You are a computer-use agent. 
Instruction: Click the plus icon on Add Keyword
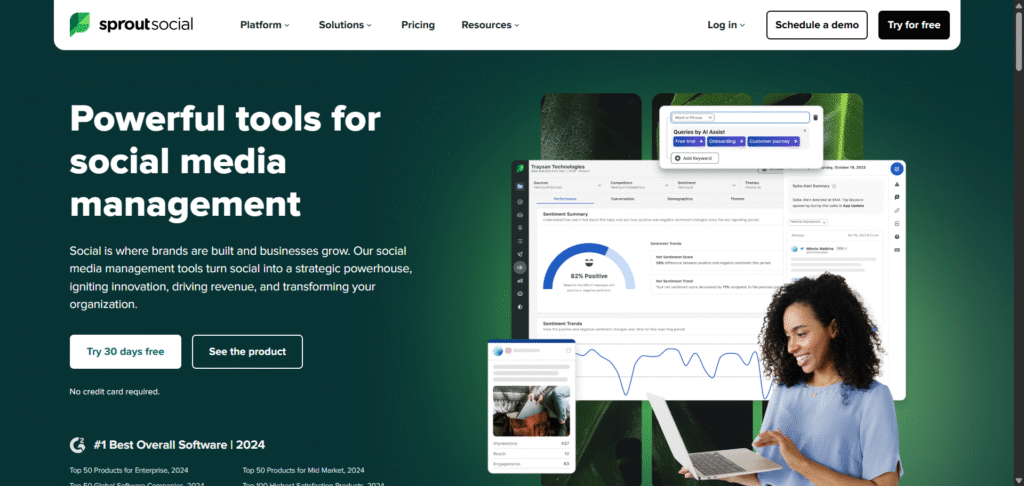(x=679, y=158)
